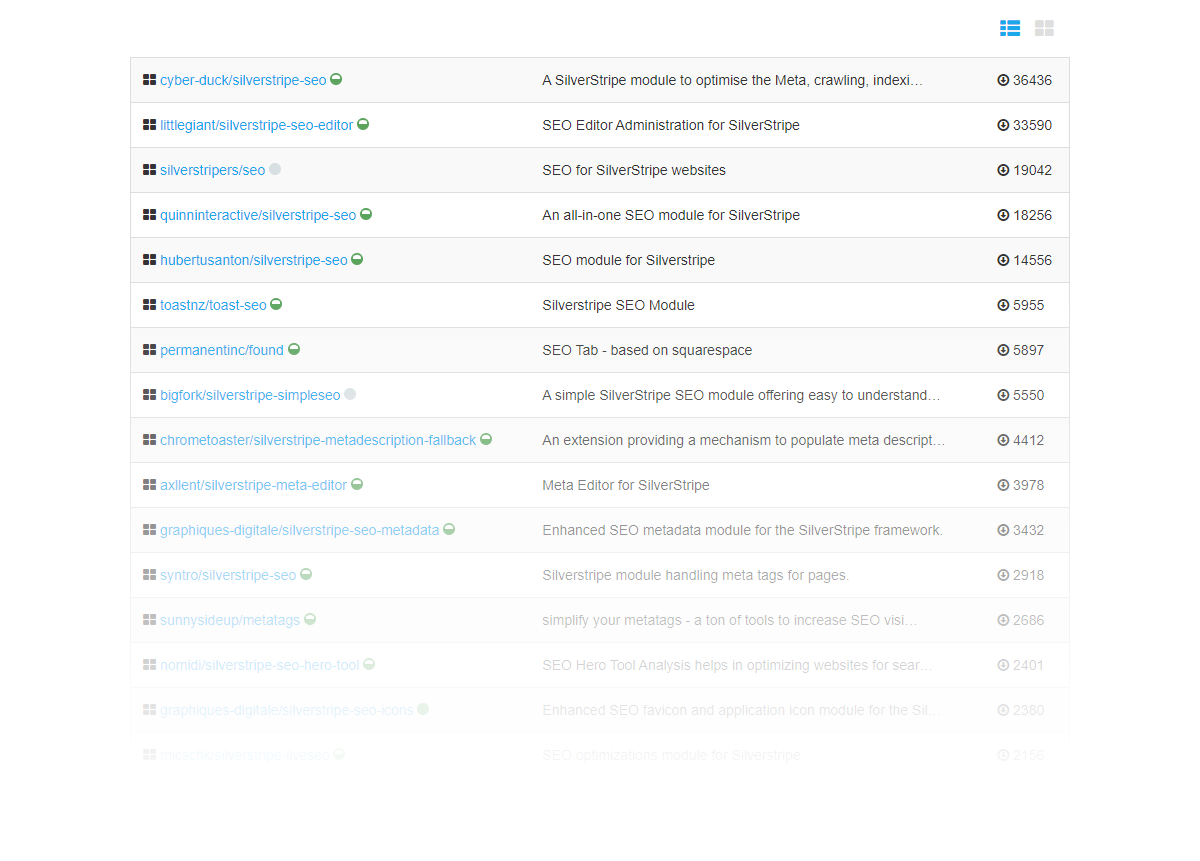Select description 'Meta Editor for SilverStripe'
1200x861 pixels.
point(626,485)
